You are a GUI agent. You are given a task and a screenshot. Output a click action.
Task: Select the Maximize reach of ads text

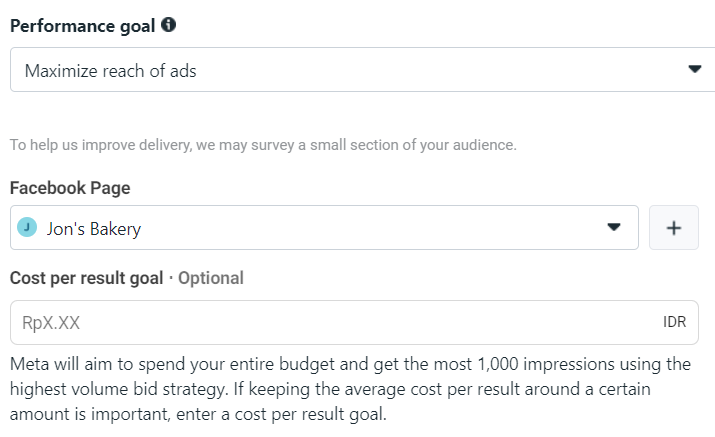[x=111, y=70]
